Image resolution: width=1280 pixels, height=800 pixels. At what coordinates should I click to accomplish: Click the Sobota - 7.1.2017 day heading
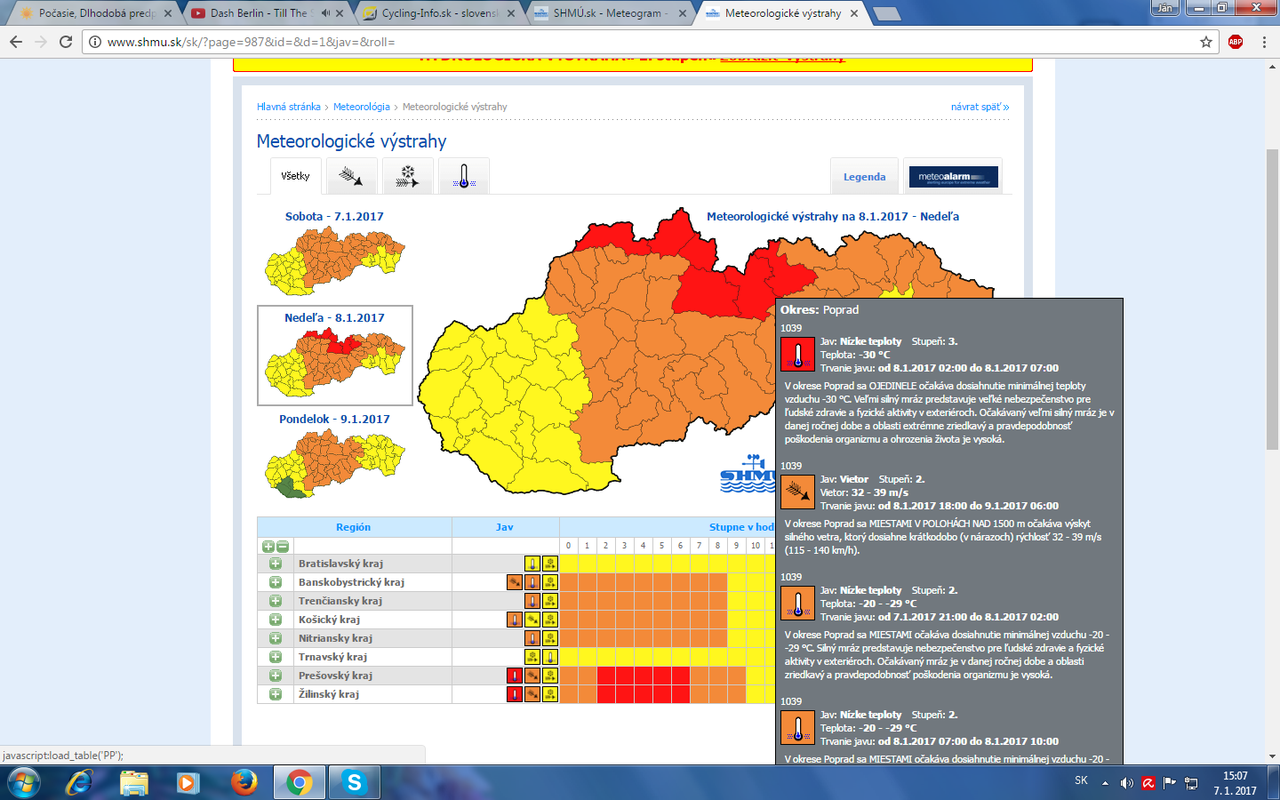pyautogui.click(x=334, y=216)
